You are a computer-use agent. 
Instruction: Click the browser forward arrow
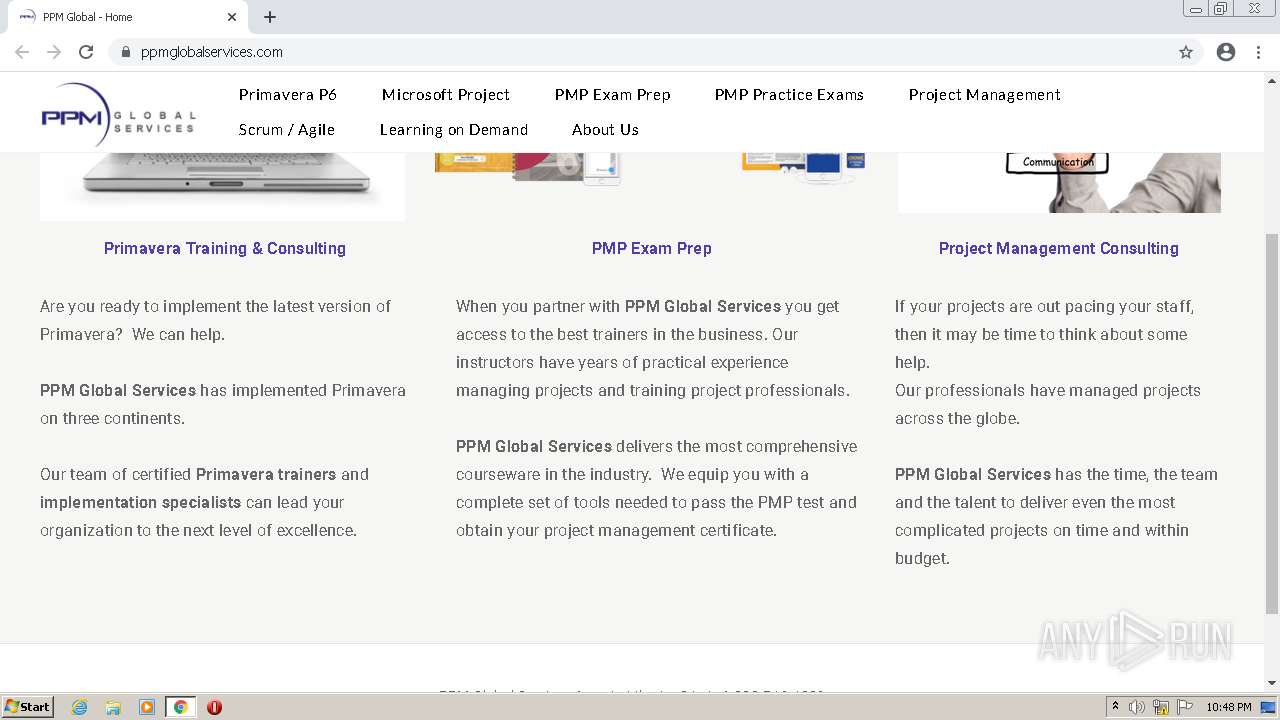54,52
